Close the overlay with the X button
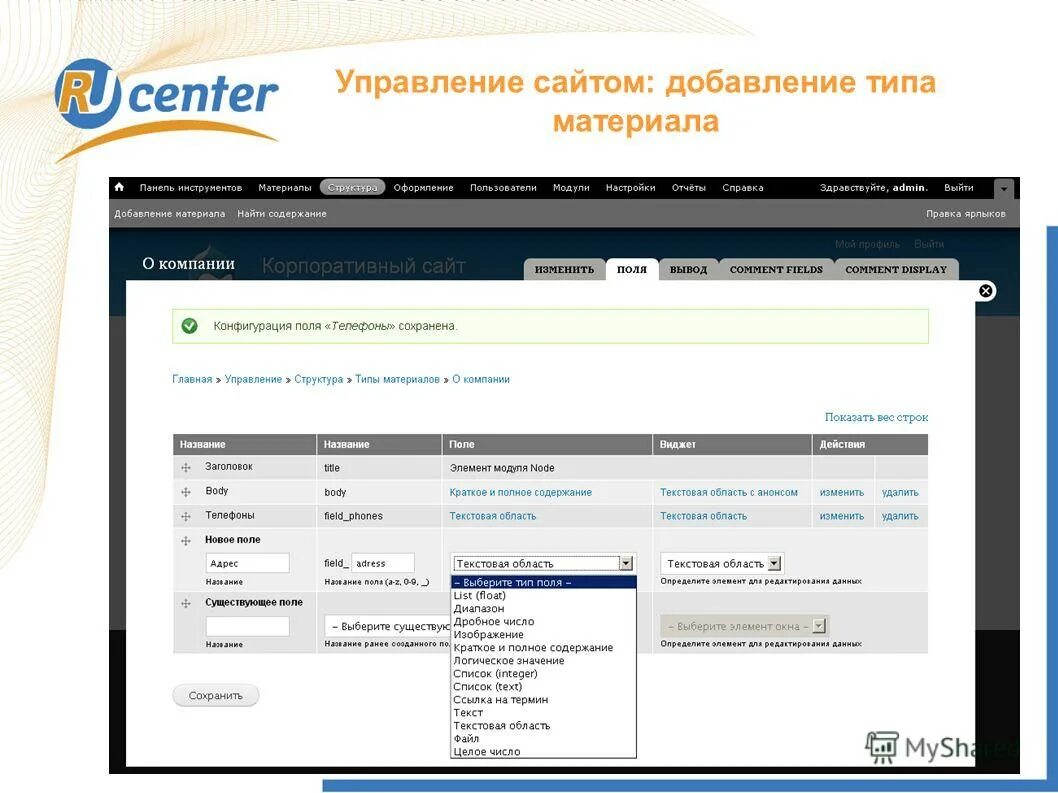 click(985, 290)
